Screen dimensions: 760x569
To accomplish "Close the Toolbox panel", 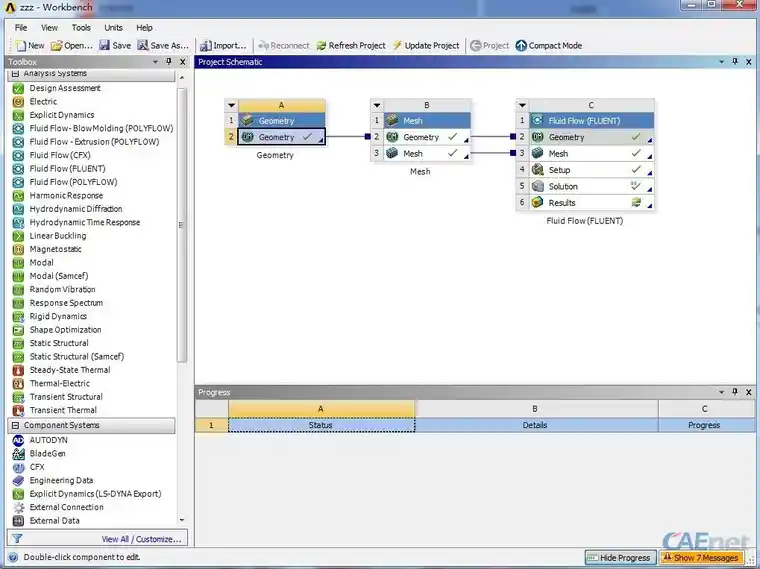I will [183, 62].
